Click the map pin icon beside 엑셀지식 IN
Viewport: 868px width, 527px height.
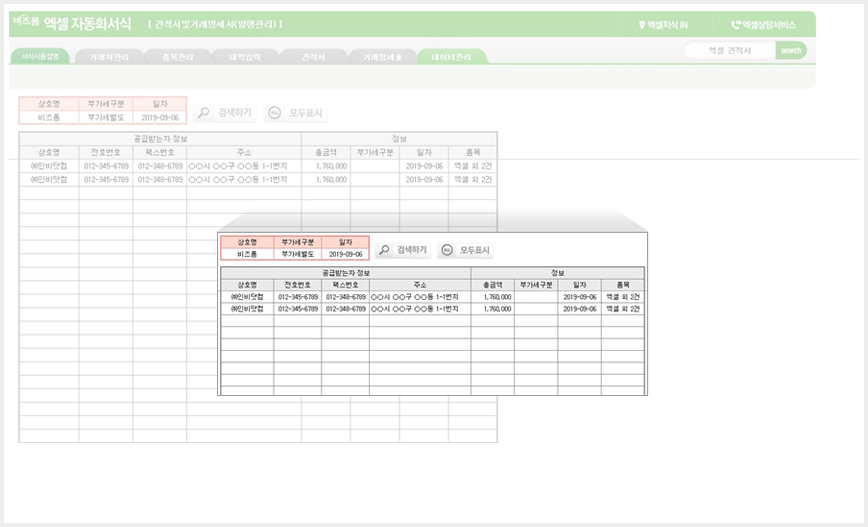pos(642,25)
